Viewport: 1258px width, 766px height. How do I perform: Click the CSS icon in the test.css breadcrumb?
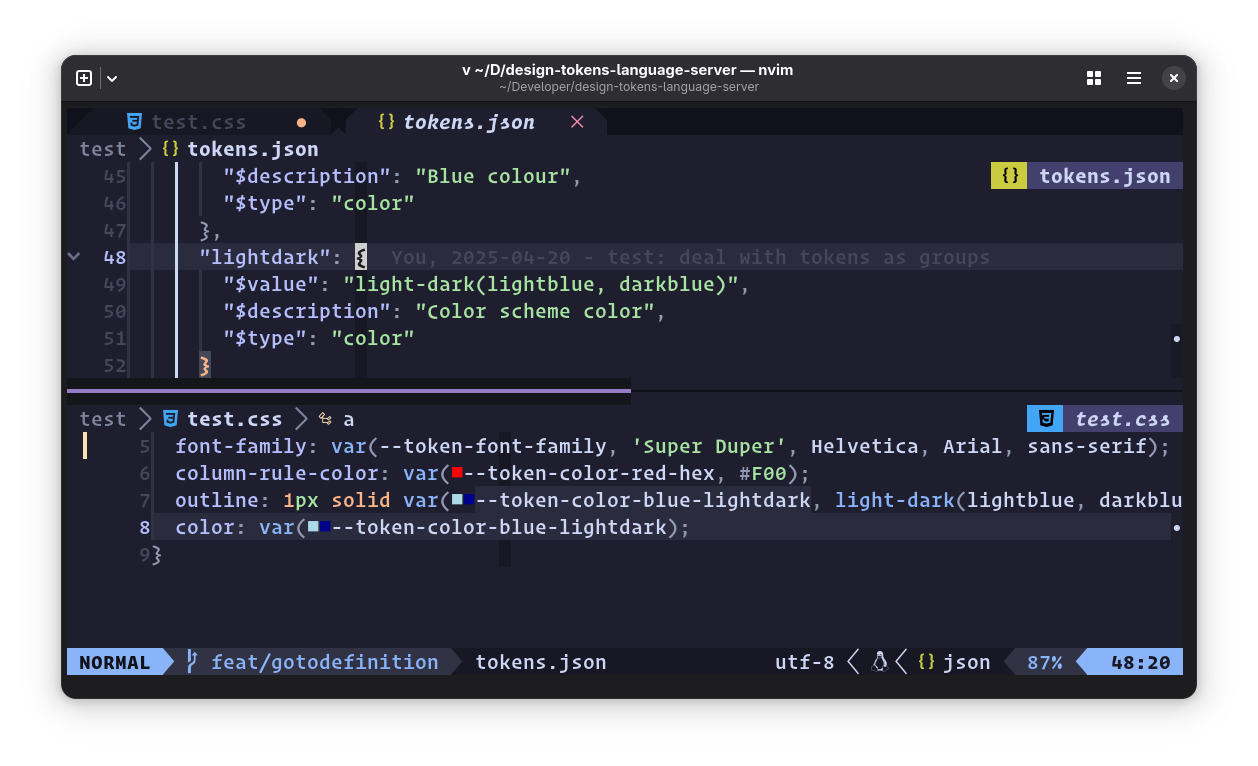click(x=169, y=419)
